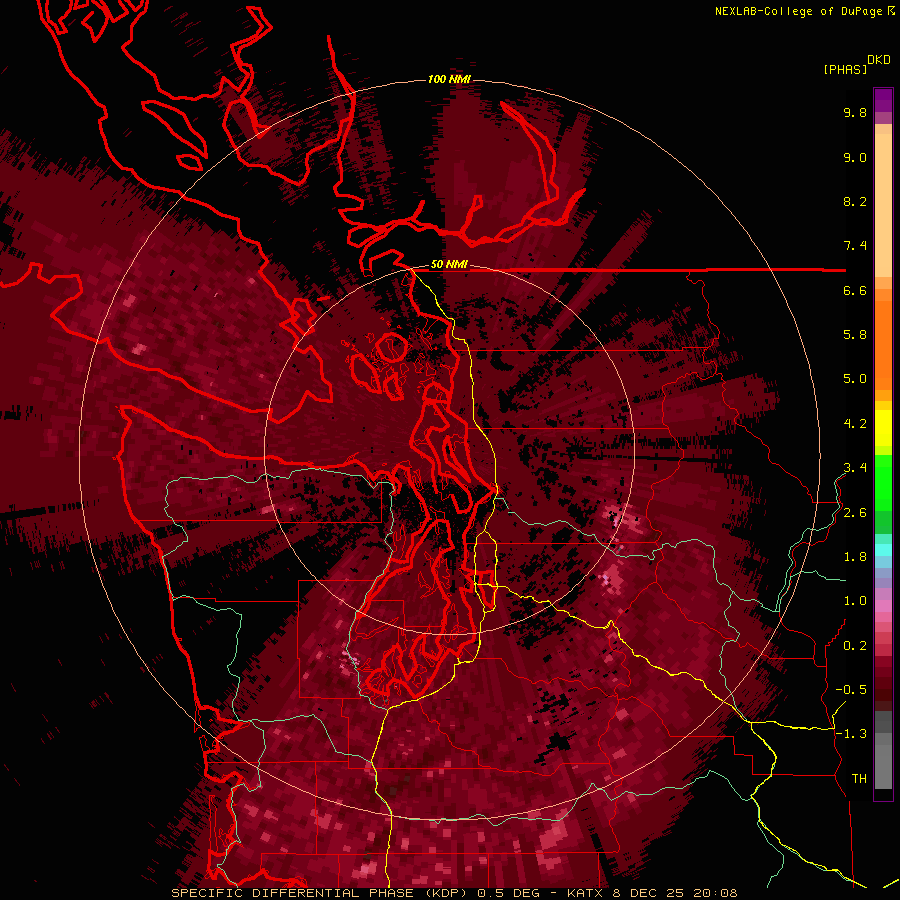This screenshot has height=900, width=900.
Task: Click the 9.8 value on color scale
Action: [x=854, y=113]
